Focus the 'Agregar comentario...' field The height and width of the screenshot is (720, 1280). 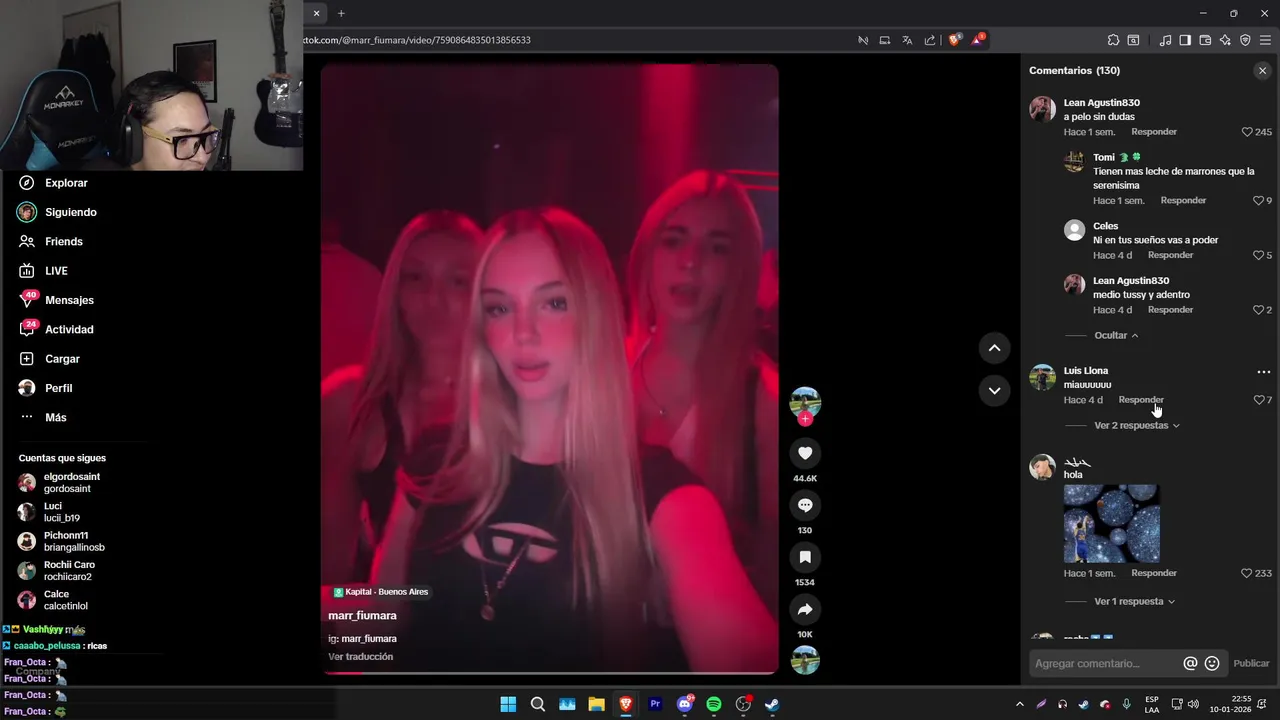click(x=1105, y=663)
